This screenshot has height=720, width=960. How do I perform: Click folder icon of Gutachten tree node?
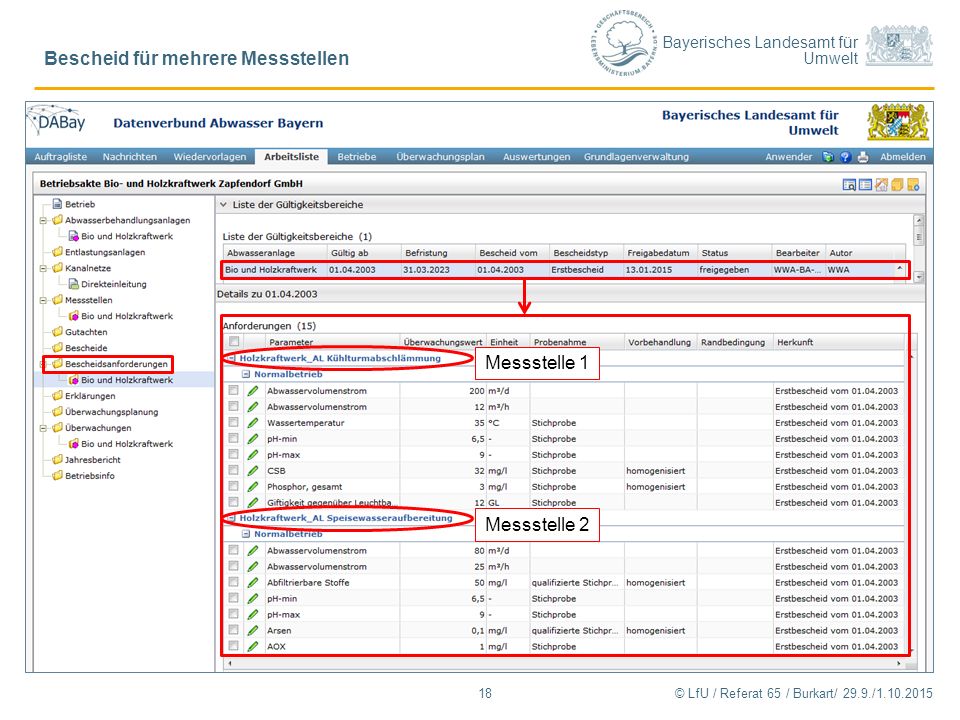(x=58, y=331)
